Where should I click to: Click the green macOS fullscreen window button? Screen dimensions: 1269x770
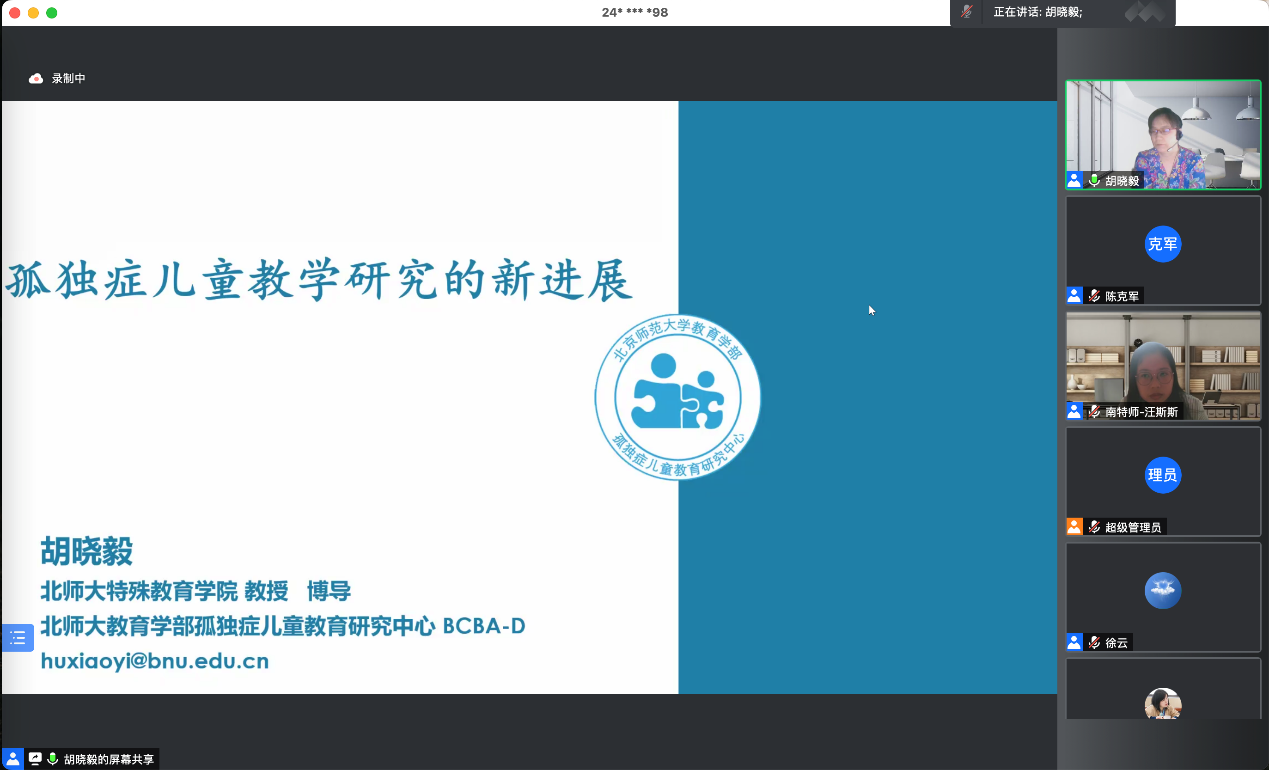(52, 12)
